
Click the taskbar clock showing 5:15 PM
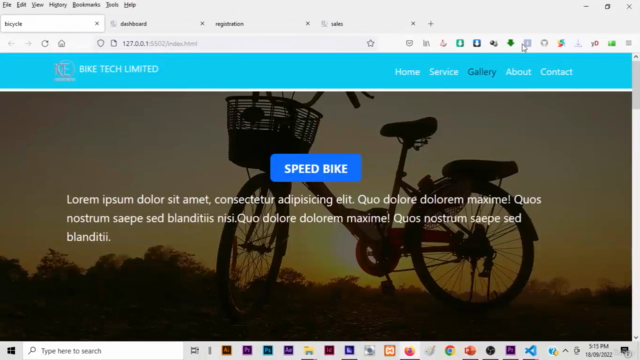599,351
